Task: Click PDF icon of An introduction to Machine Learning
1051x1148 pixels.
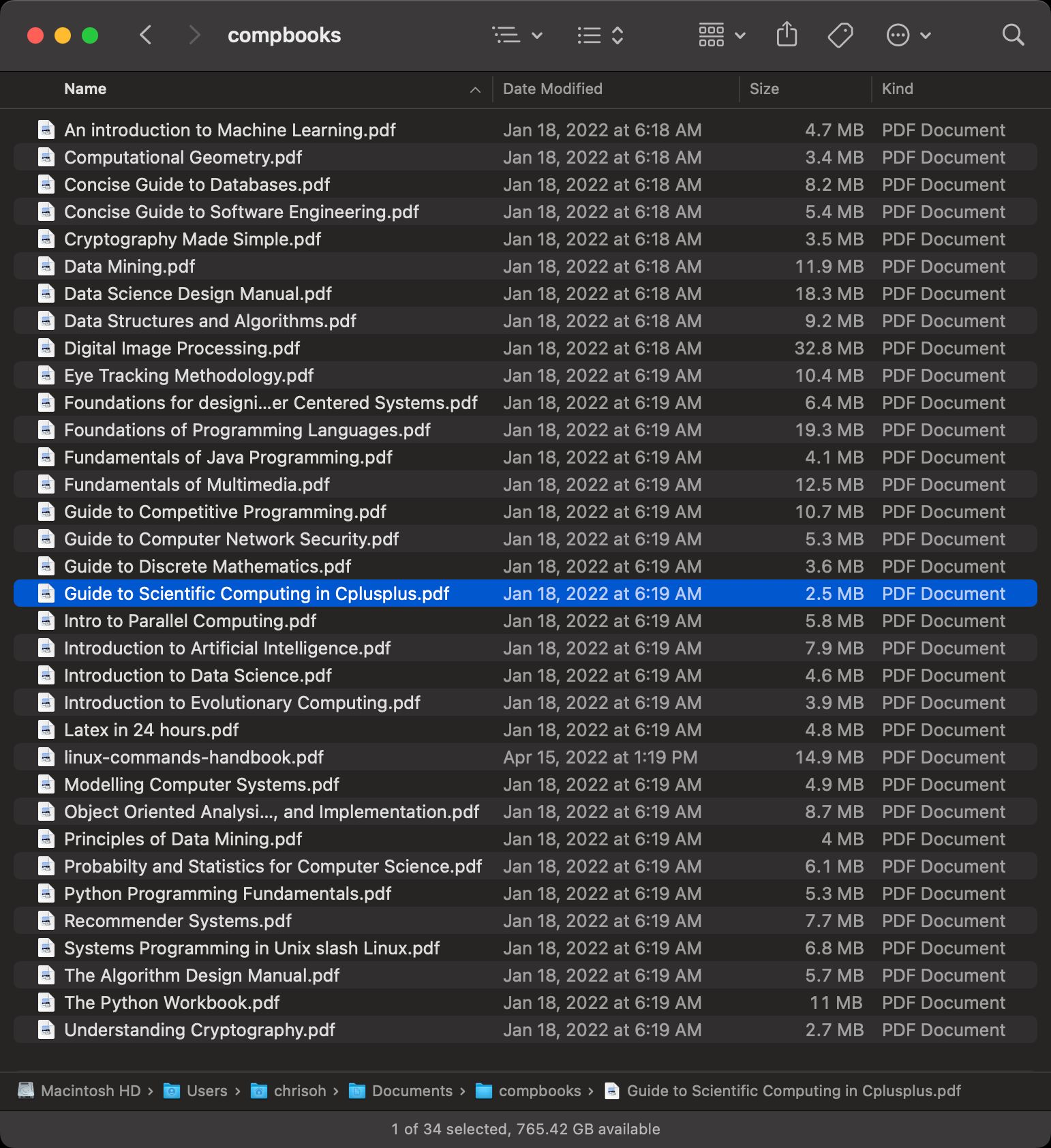Action: pos(46,130)
